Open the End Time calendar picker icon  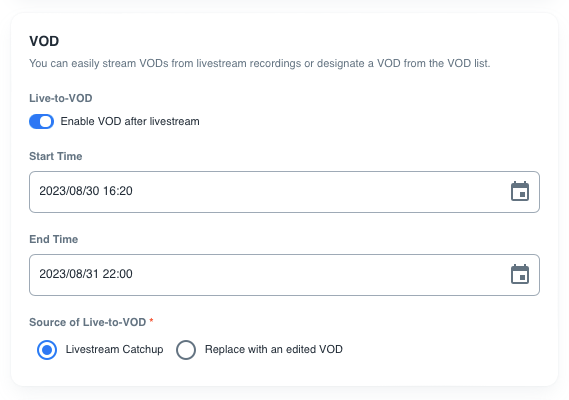coord(520,274)
